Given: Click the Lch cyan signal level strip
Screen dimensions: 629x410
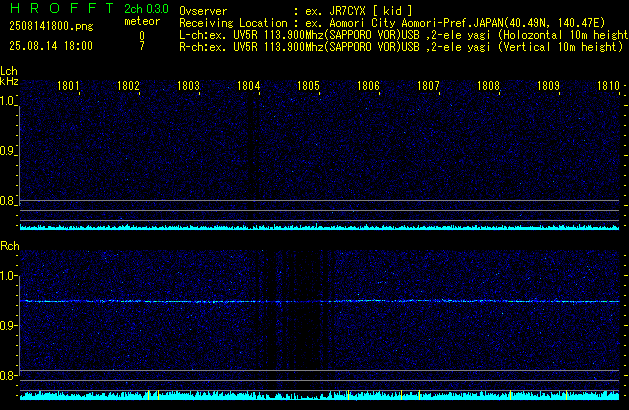Looking at the screenshot, I should tap(319, 227).
